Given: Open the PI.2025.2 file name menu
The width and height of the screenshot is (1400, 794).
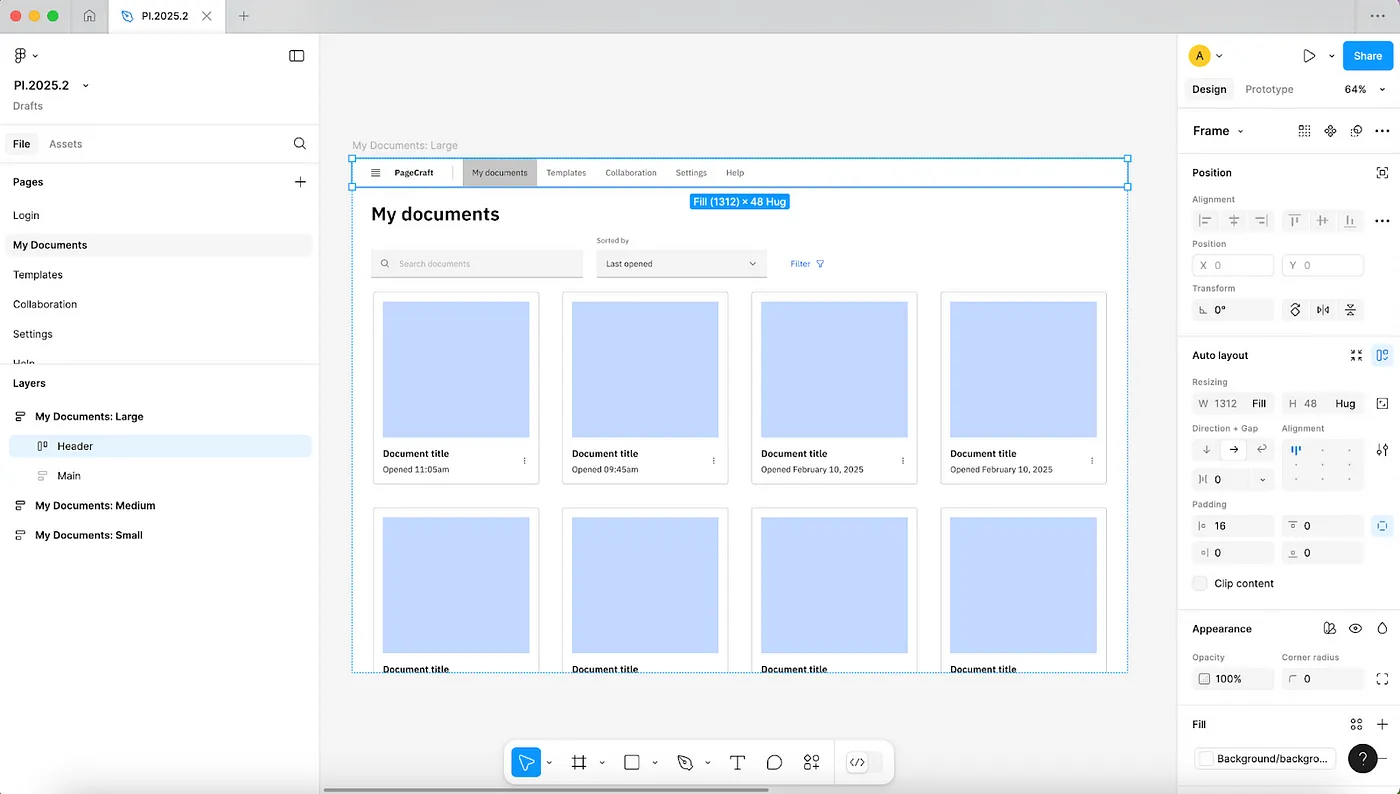Looking at the screenshot, I should point(52,85).
